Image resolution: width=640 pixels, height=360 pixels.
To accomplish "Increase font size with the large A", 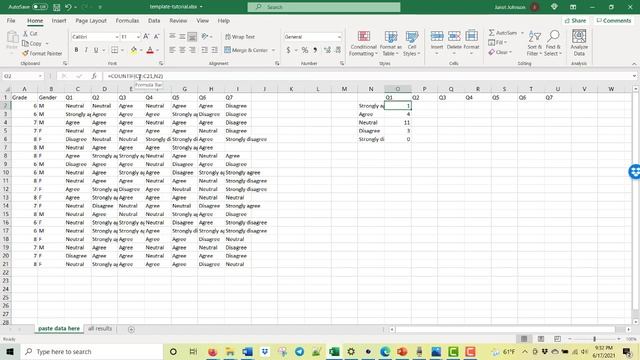I will tap(146, 37).
